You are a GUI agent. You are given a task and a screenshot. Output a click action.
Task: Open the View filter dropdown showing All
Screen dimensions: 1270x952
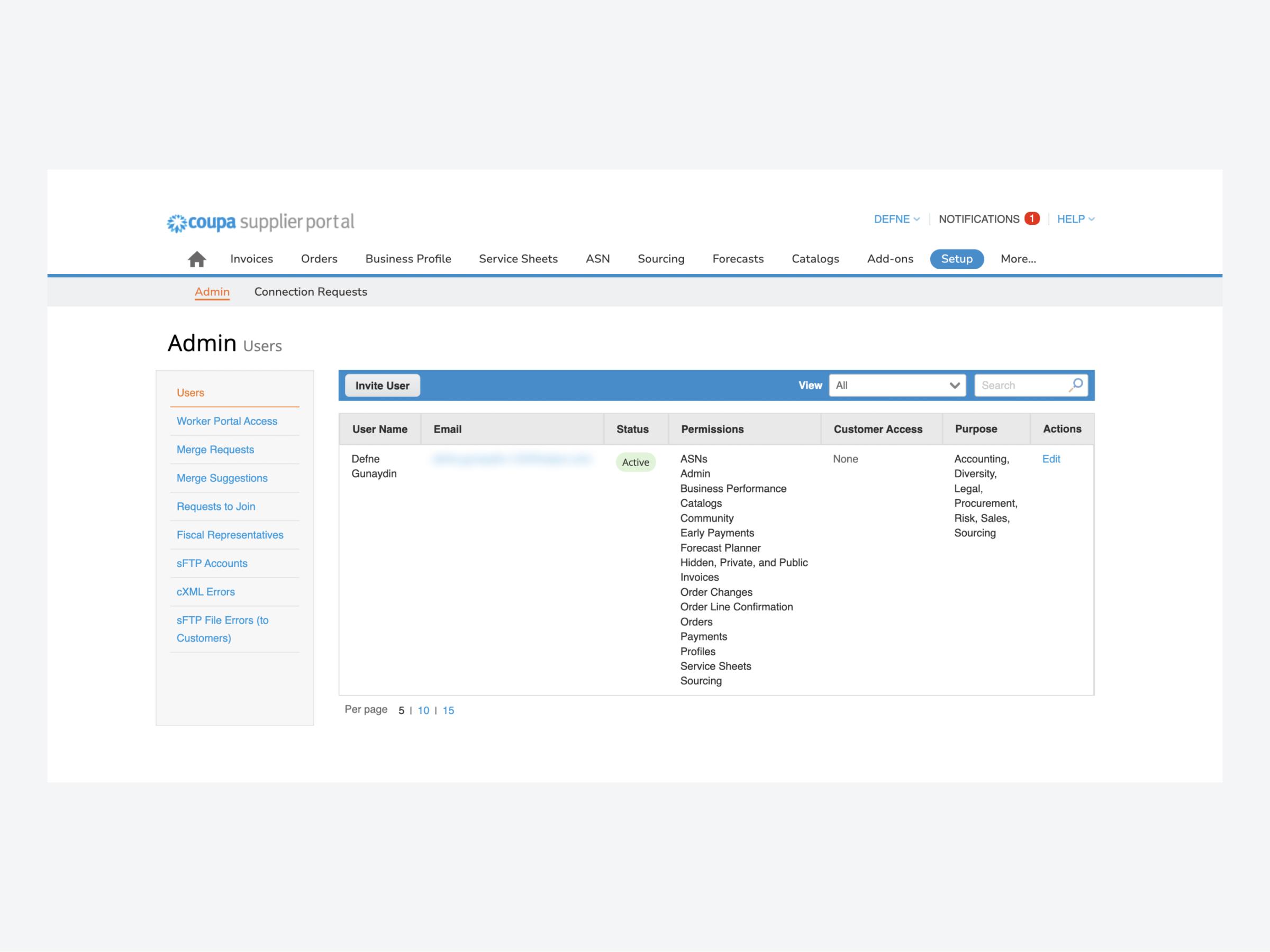(x=897, y=385)
